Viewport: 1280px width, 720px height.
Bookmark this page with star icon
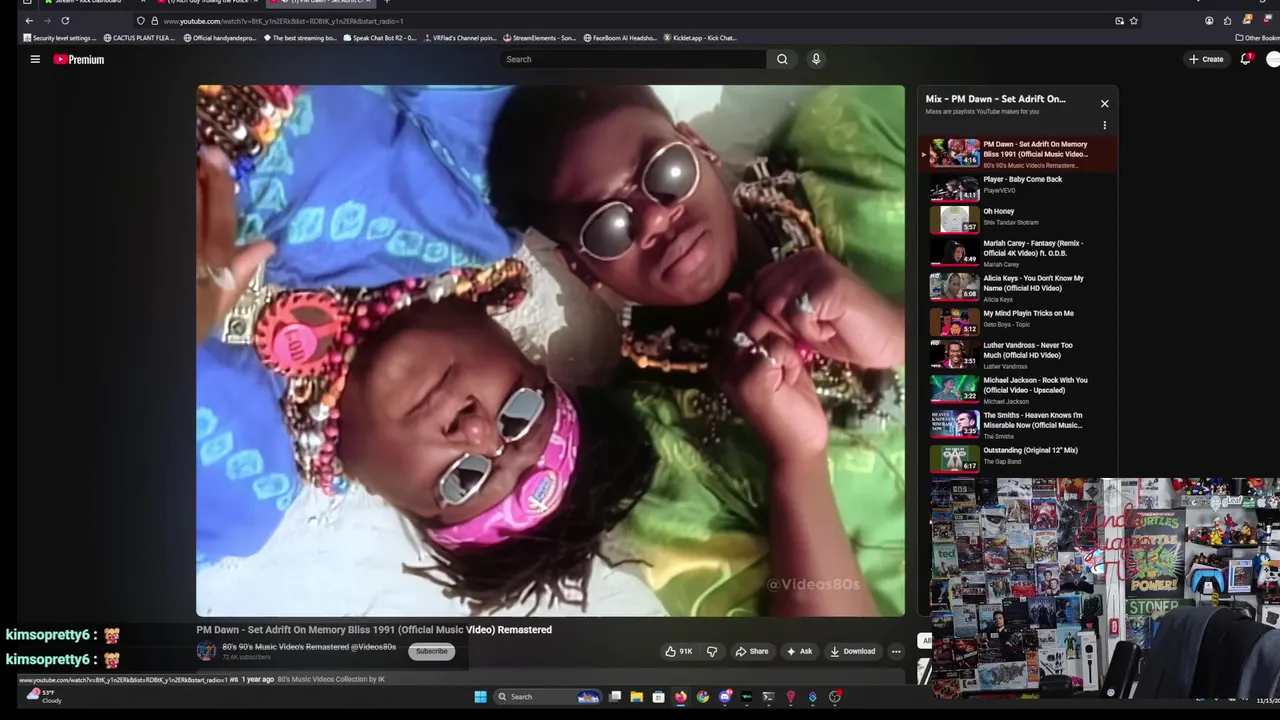pyautogui.click(x=1133, y=20)
